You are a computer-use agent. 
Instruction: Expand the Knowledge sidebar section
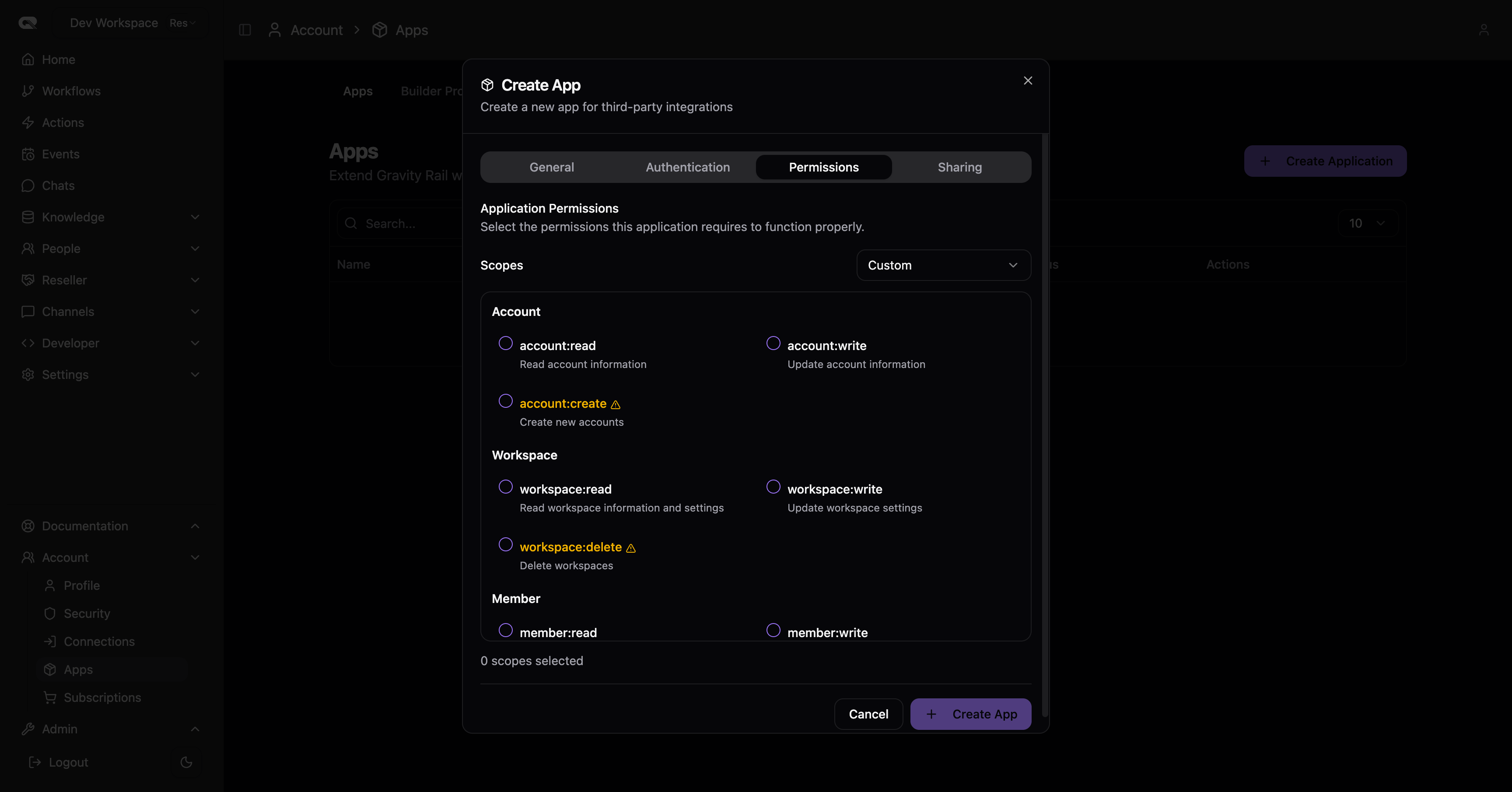pos(195,217)
